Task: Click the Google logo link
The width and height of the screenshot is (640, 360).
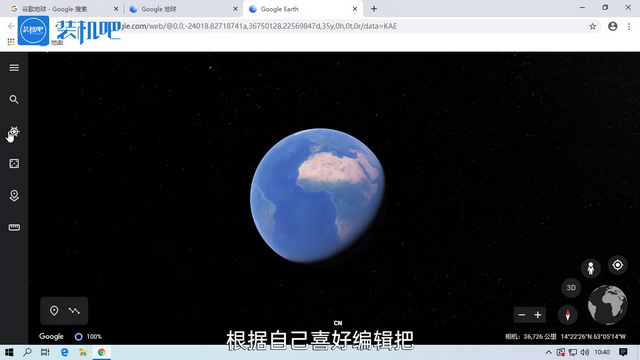Action: pos(51,336)
